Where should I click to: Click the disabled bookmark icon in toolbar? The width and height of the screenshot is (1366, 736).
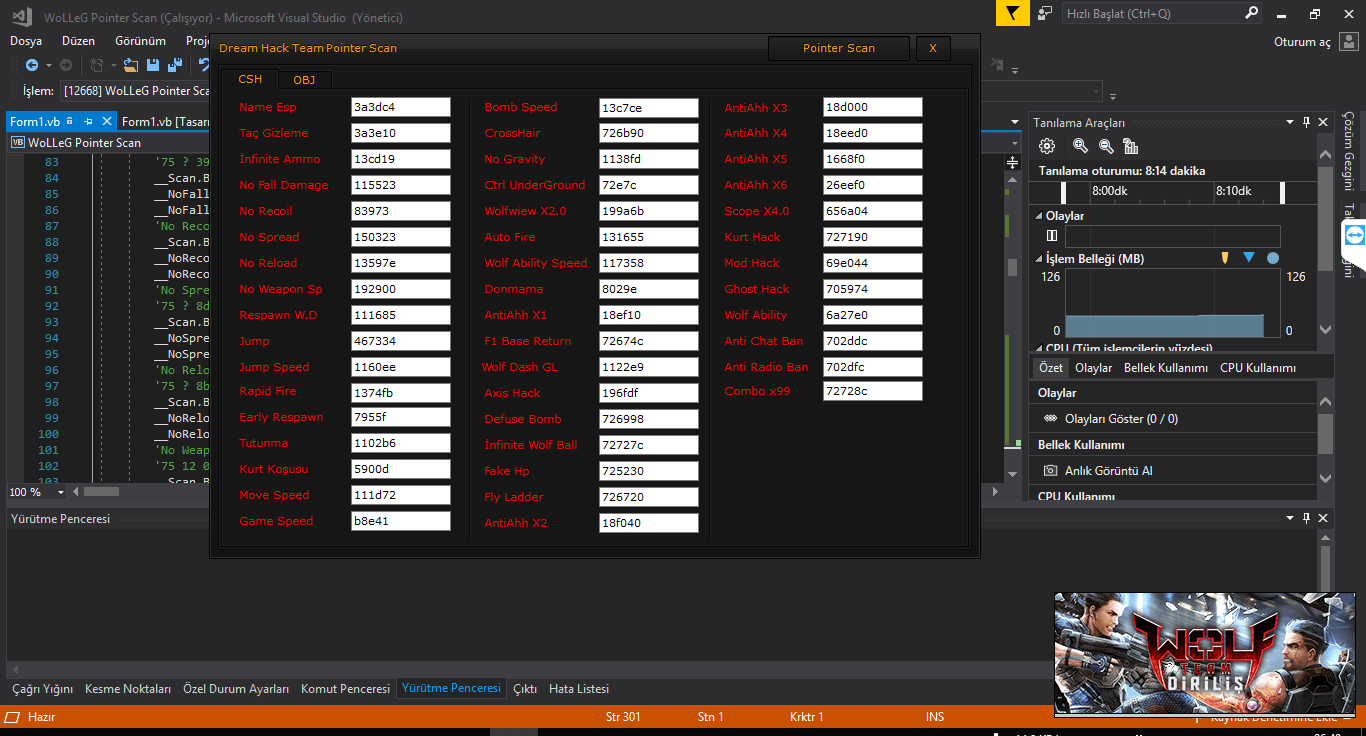coord(998,65)
